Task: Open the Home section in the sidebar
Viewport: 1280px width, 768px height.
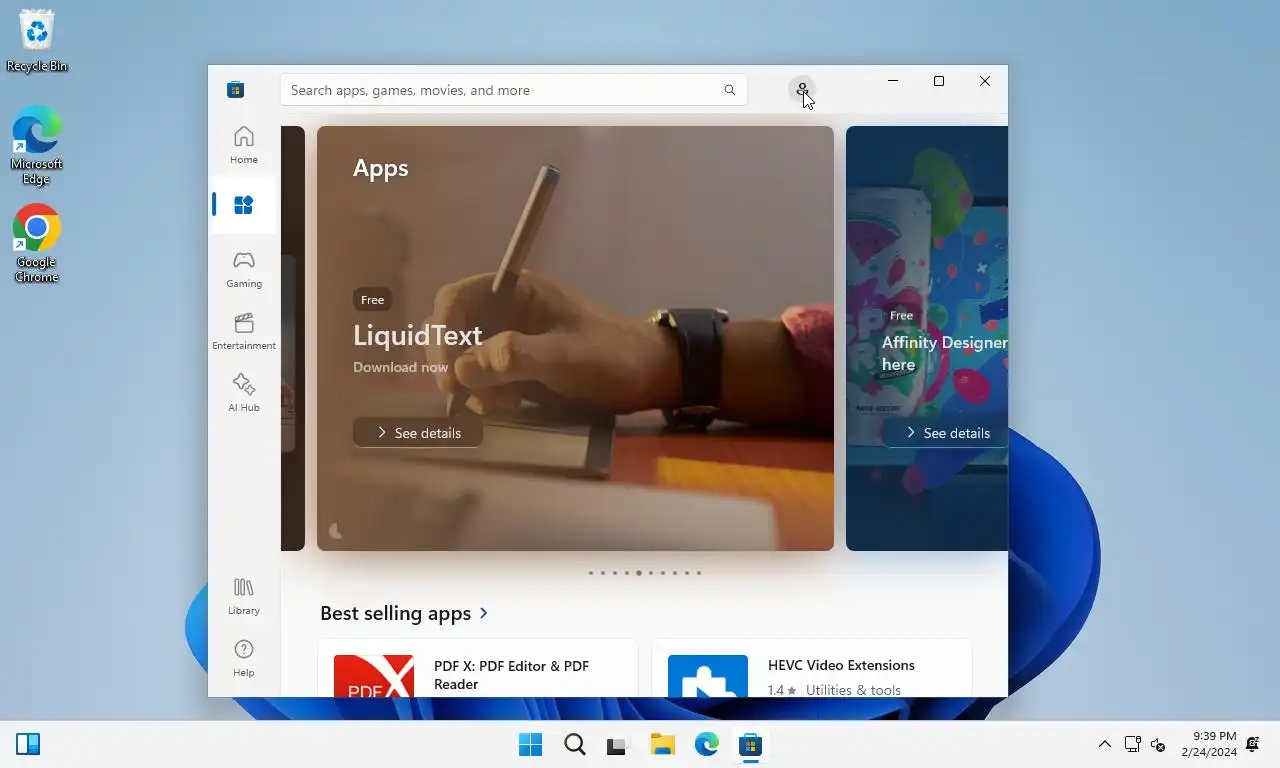Action: 244,145
